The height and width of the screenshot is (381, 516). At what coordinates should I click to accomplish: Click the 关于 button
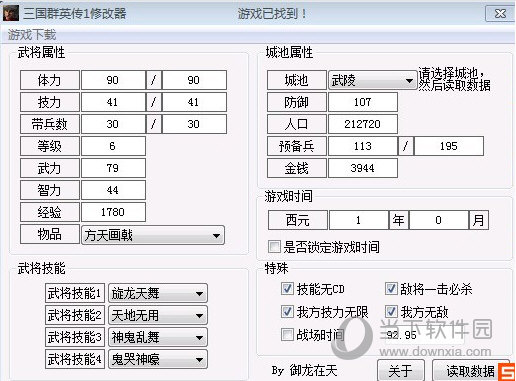coord(401,370)
